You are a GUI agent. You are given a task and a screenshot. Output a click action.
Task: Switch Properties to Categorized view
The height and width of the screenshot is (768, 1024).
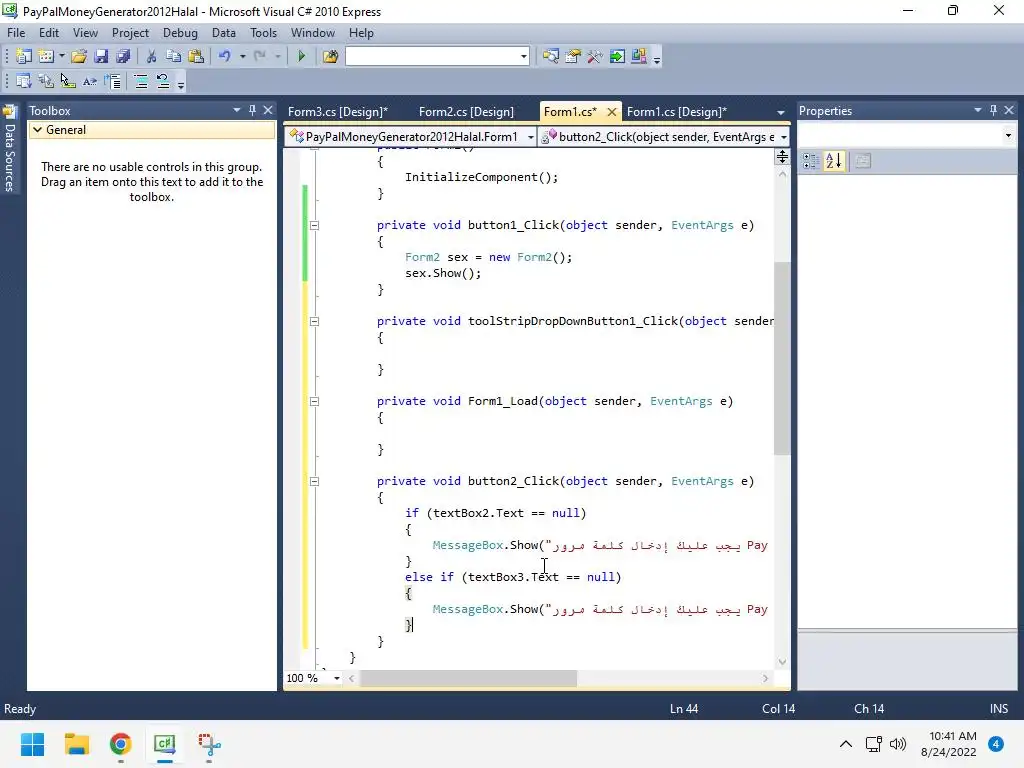[x=811, y=161]
